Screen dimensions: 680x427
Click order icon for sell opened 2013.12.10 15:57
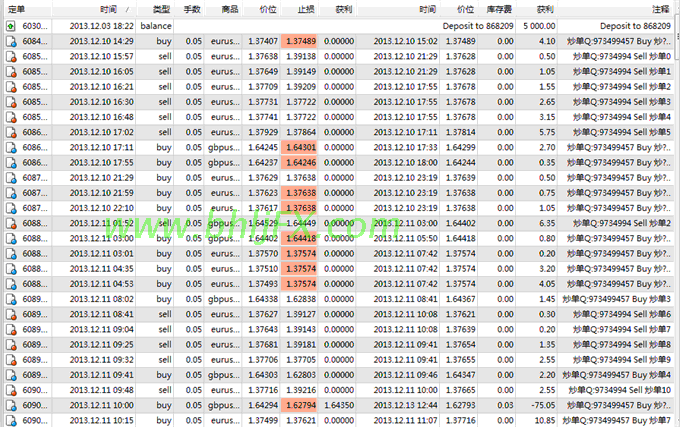11,56
